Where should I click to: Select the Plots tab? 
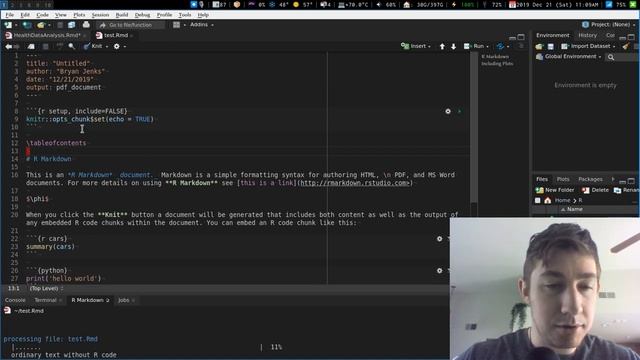coord(563,179)
